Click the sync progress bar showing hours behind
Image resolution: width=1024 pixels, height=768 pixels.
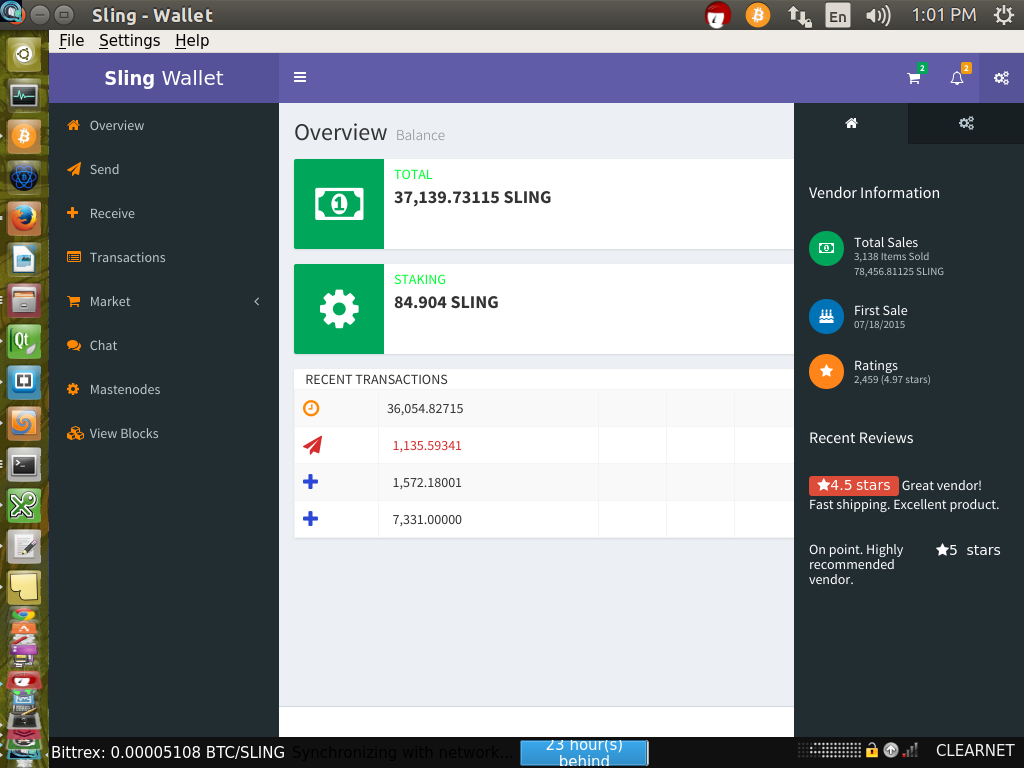tap(584, 753)
